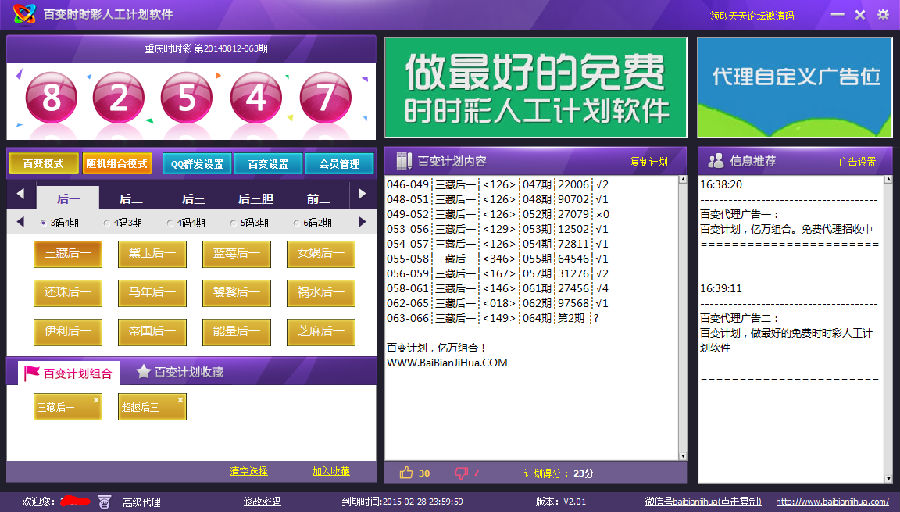Click the blue 代理自定义广告位 banner
The width and height of the screenshot is (900, 512).
tap(795, 87)
